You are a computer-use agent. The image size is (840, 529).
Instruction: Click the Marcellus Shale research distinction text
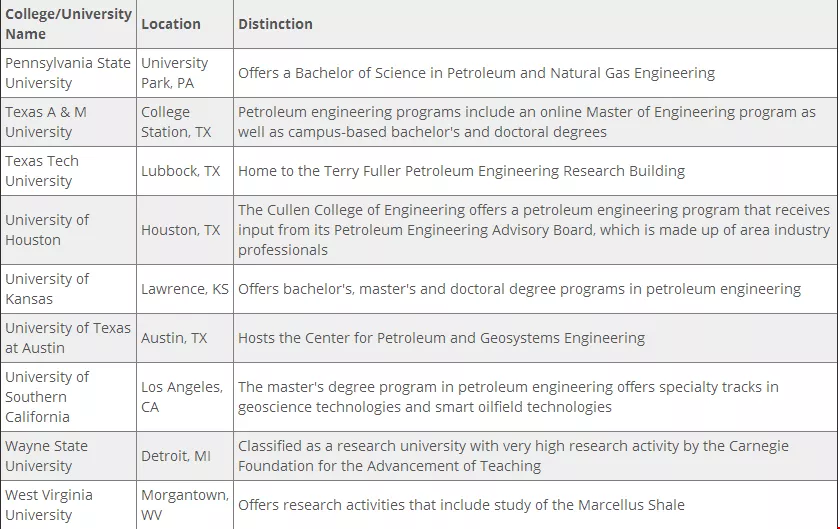[x=461, y=505]
